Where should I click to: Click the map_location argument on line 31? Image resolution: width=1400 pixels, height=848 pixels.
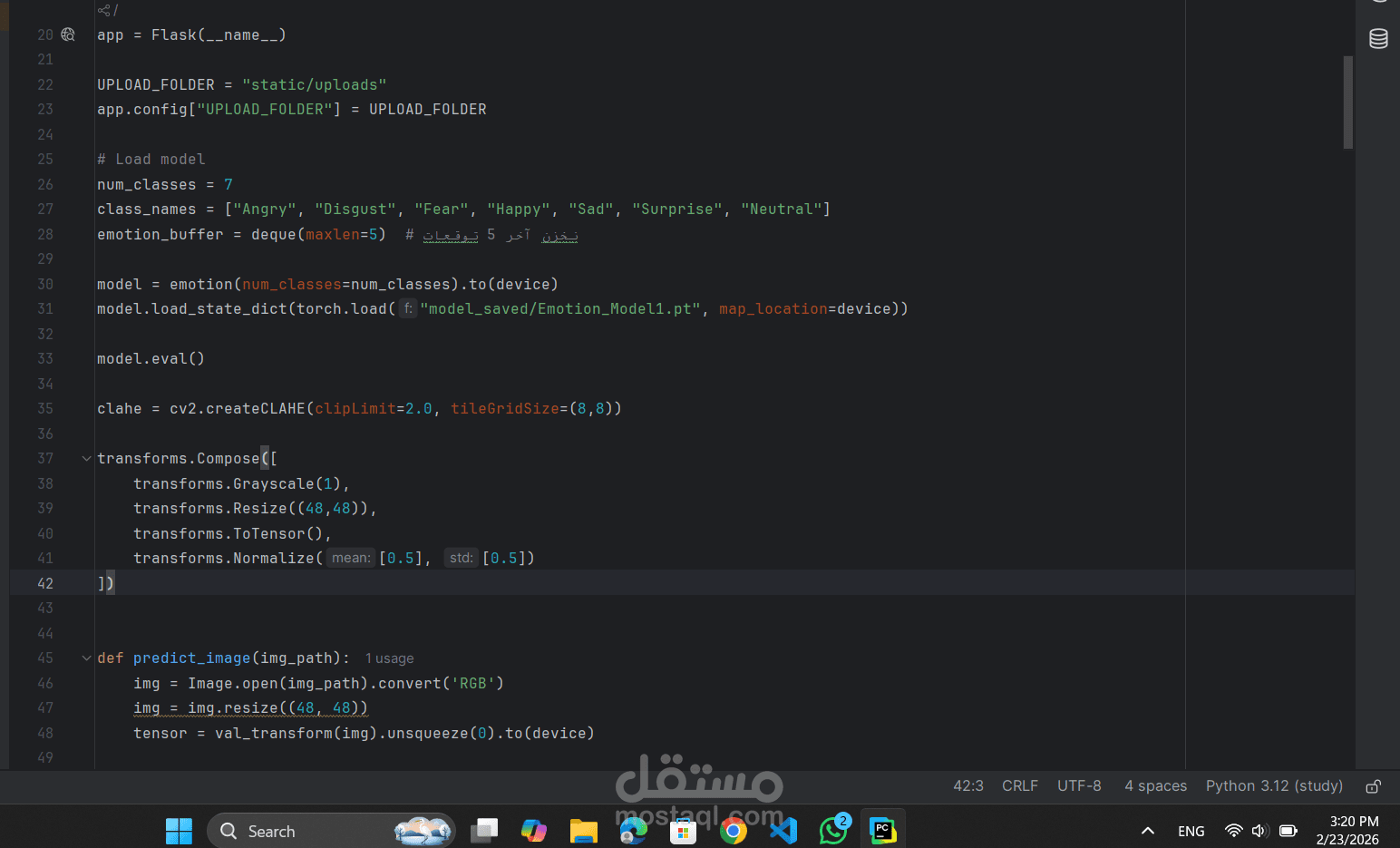click(773, 309)
